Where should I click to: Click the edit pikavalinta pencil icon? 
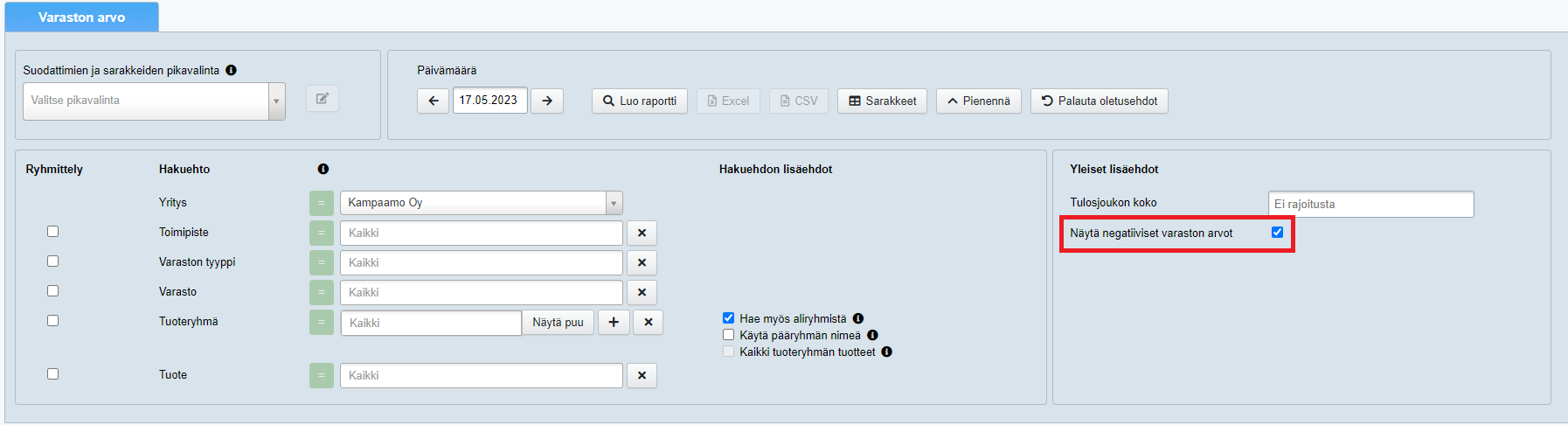(x=322, y=99)
